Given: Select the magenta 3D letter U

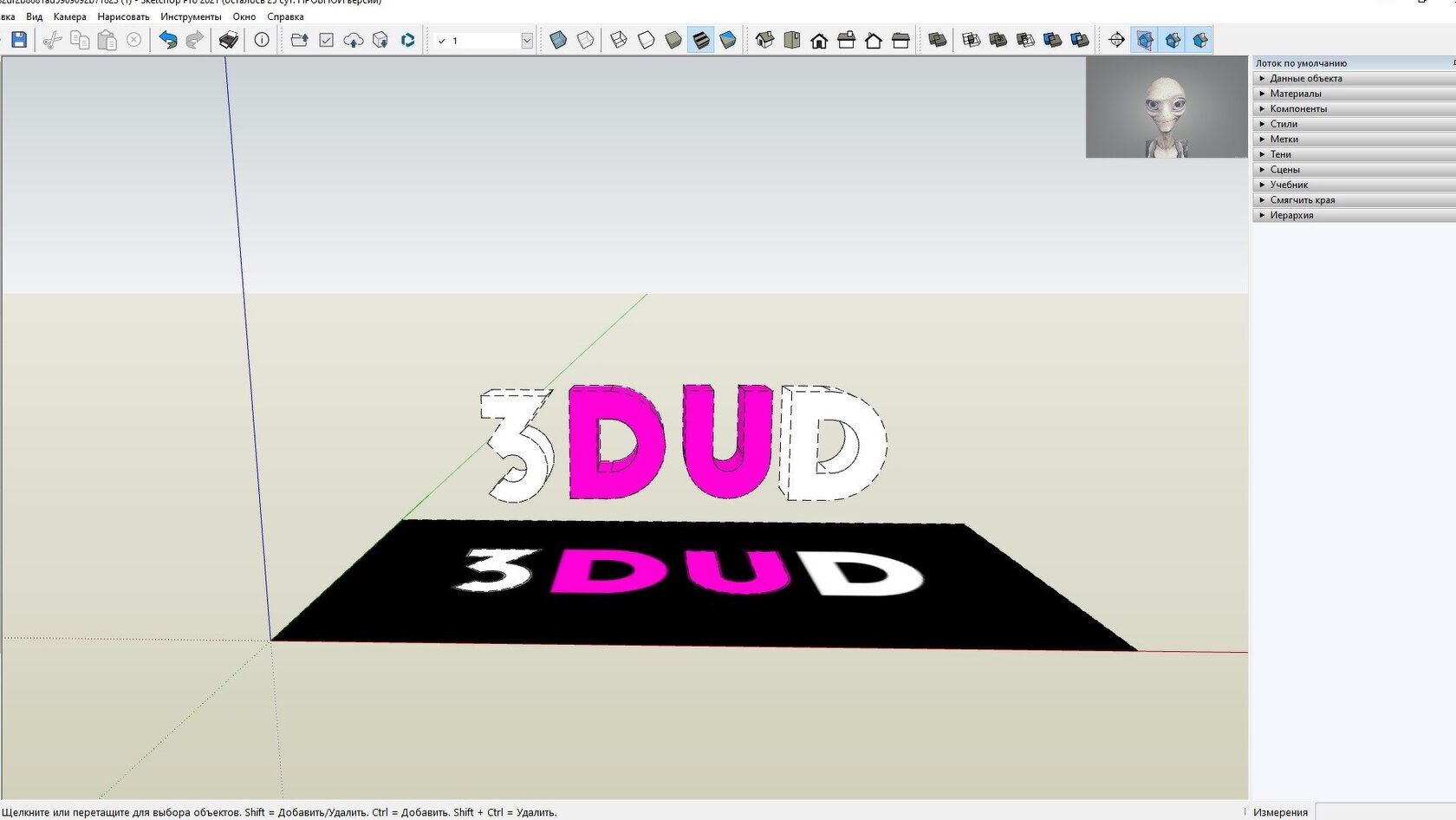Looking at the screenshot, I should click(x=726, y=441).
